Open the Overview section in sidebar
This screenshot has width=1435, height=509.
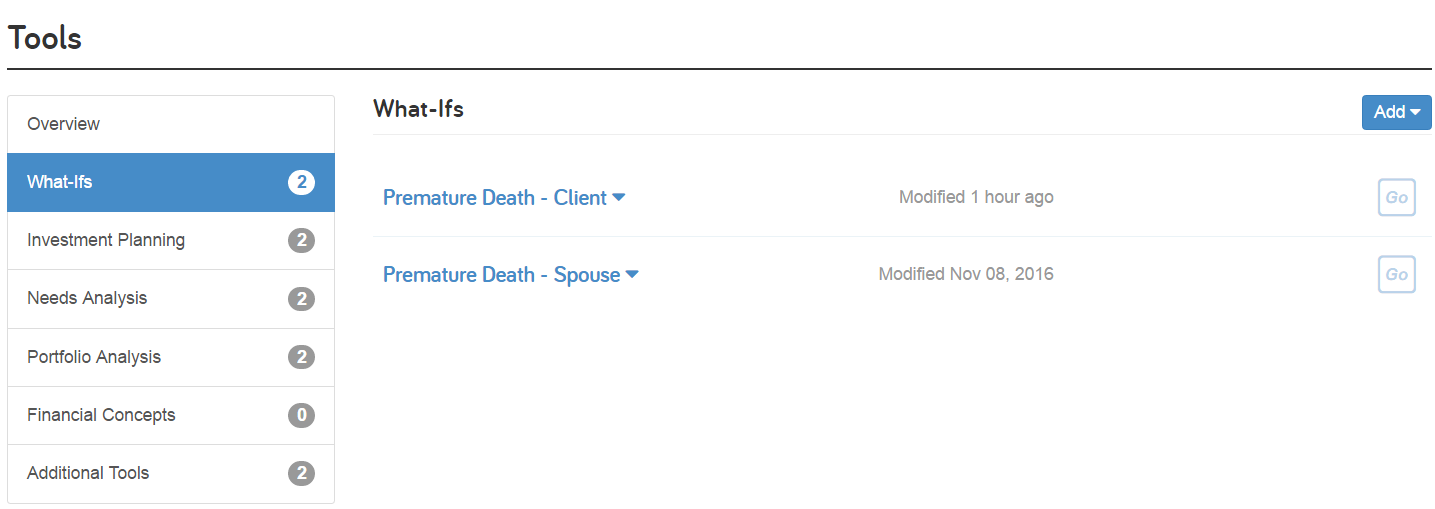(x=171, y=124)
